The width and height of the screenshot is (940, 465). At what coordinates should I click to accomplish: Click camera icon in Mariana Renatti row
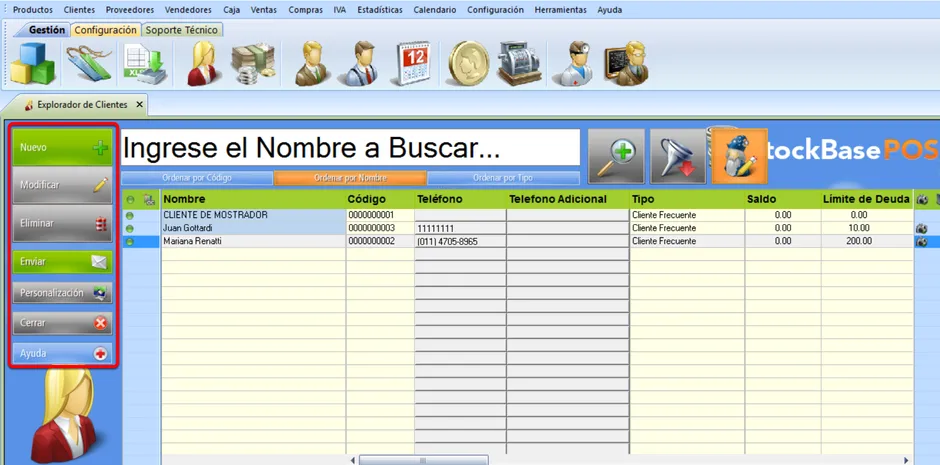[x=921, y=241]
